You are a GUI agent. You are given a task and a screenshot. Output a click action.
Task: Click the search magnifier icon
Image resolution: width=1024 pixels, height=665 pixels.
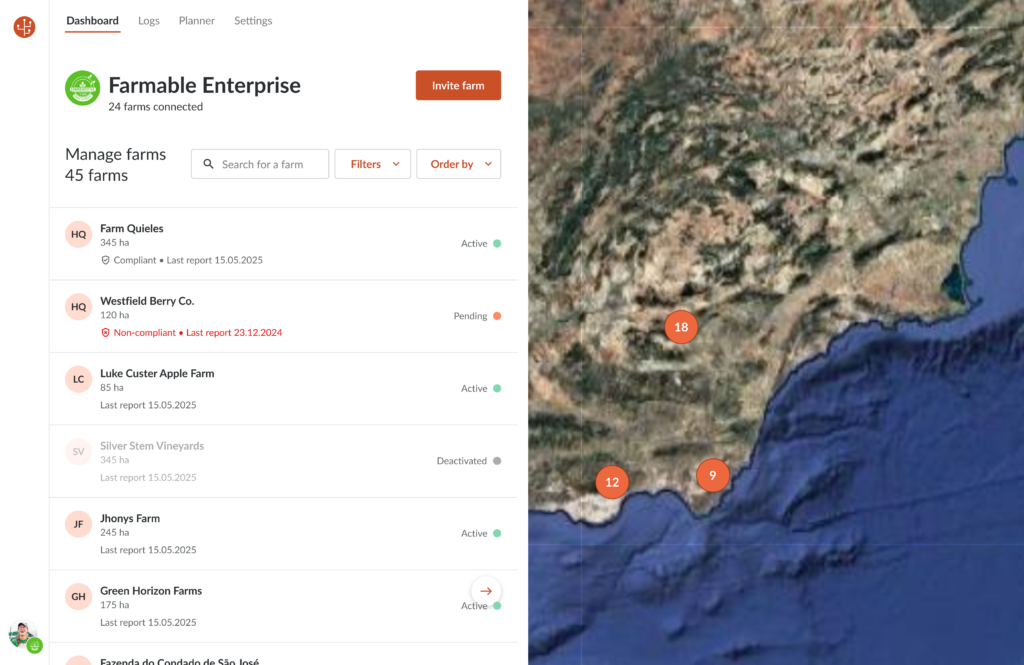(208, 164)
